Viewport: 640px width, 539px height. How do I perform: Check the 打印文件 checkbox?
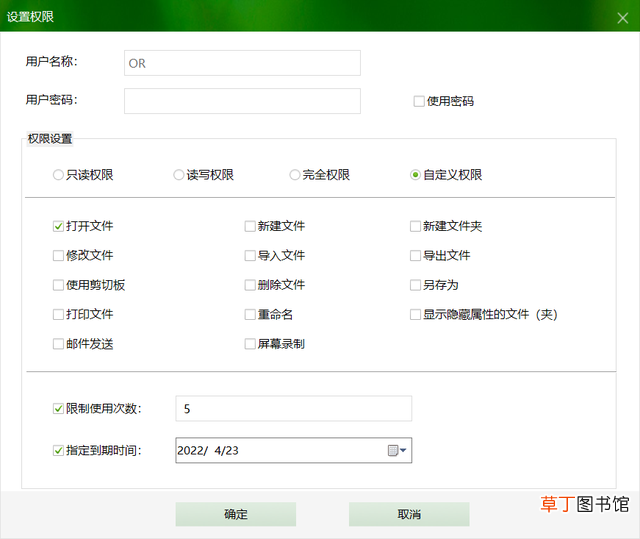click(x=58, y=314)
